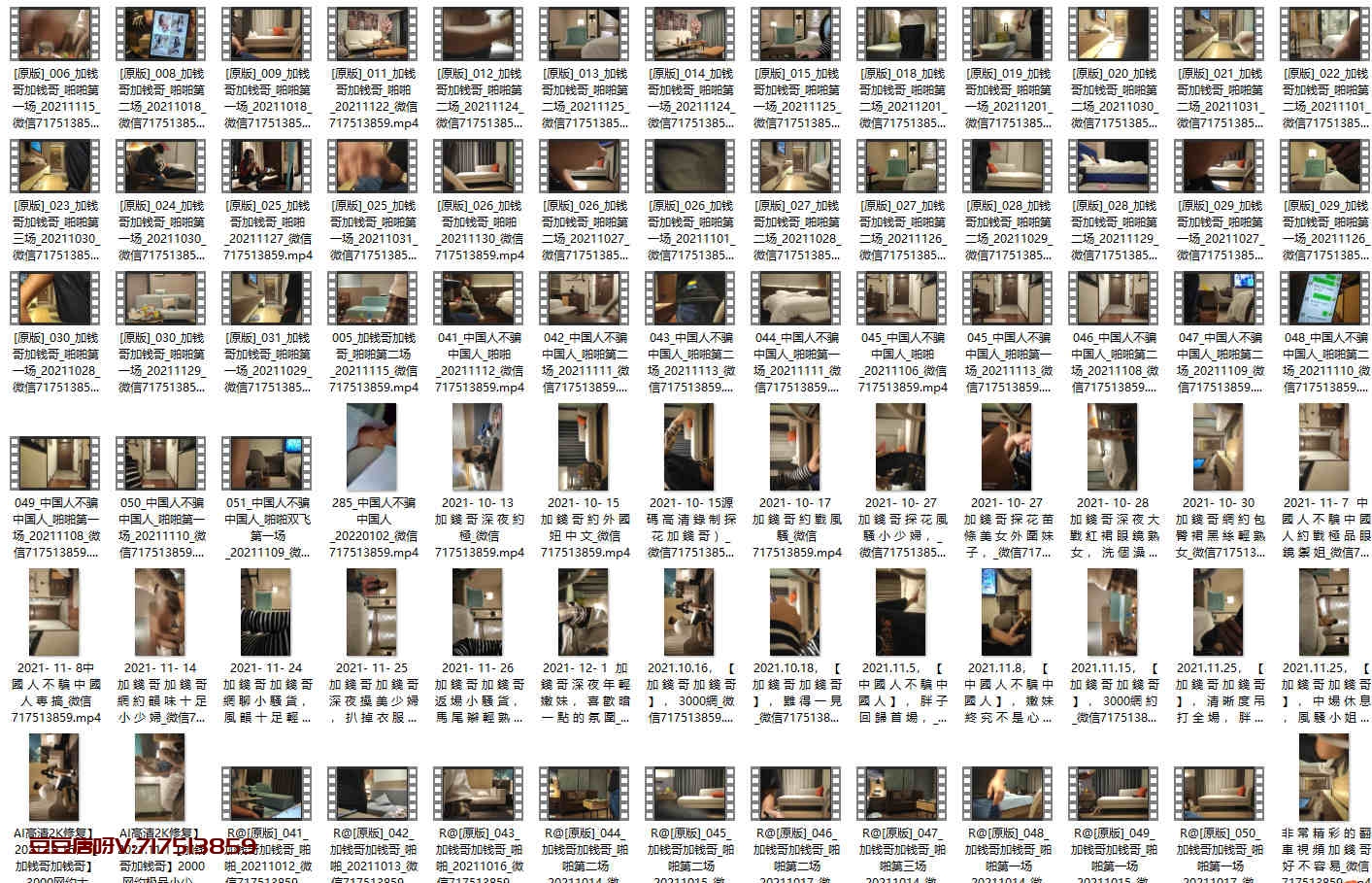This screenshot has height=883, width=1372.
Task: Click the file named 2021.10.16
Action: pos(691,613)
